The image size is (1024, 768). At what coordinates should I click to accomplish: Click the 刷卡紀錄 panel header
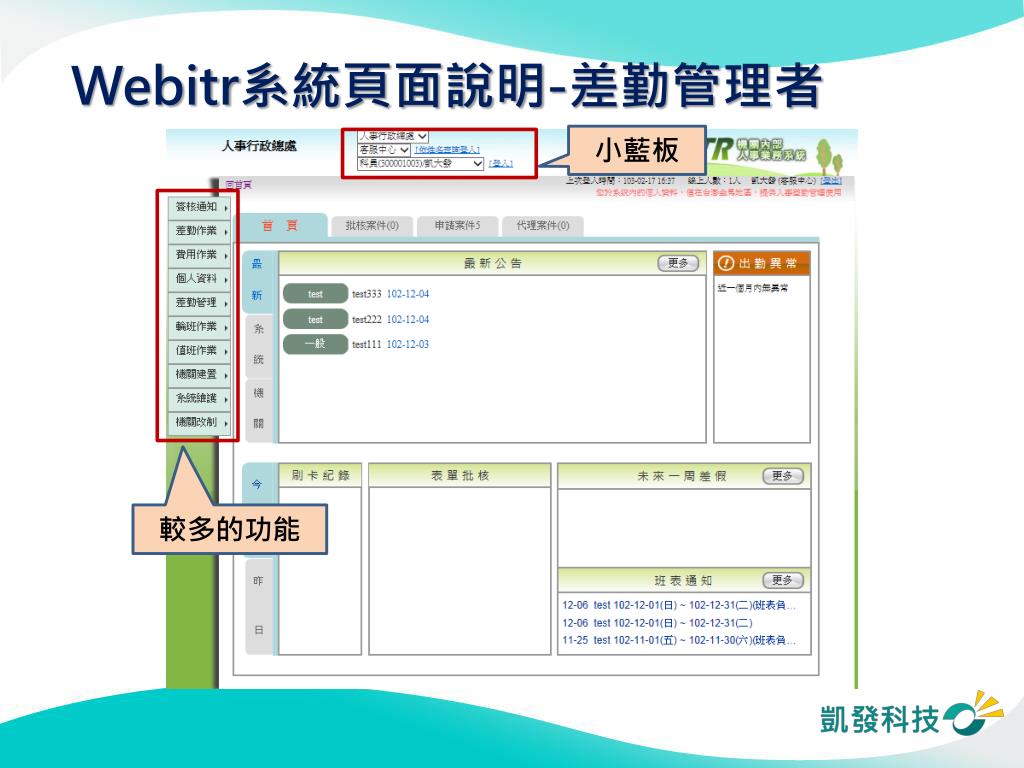click(x=320, y=475)
